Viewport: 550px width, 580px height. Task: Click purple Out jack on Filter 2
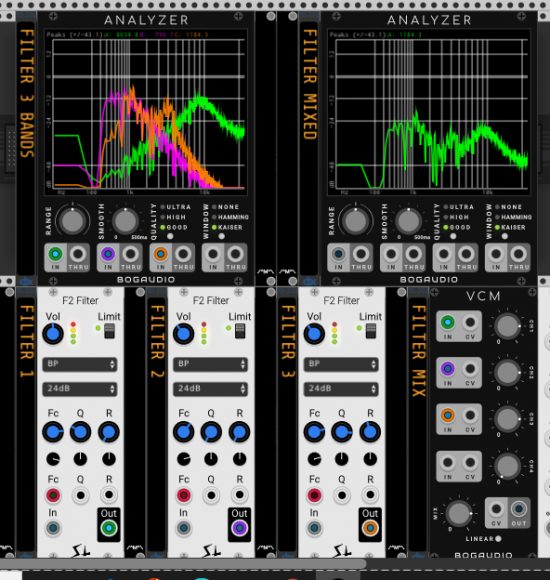(x=239, y=528)
